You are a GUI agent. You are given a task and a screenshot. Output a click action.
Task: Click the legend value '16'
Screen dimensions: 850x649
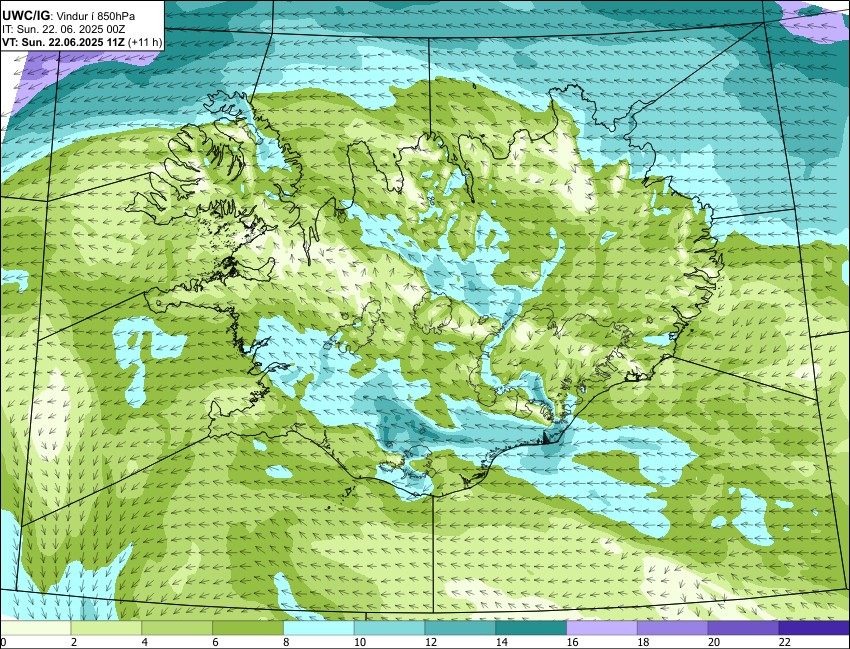572,642
